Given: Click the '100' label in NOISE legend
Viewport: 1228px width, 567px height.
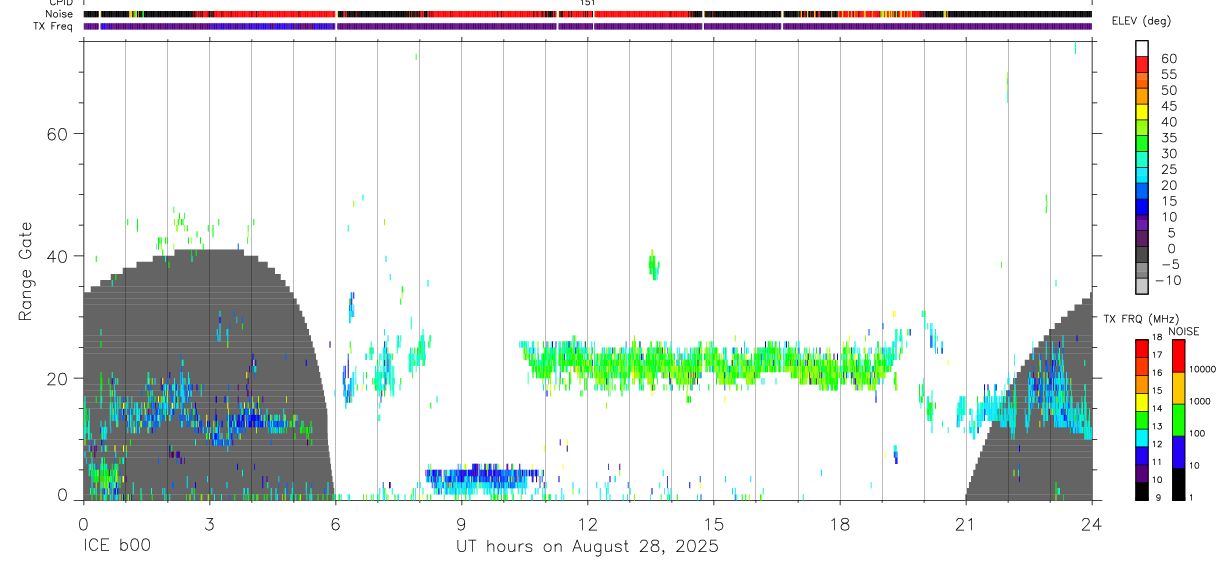Looking at the screenshot, I should pos(1197,434).
